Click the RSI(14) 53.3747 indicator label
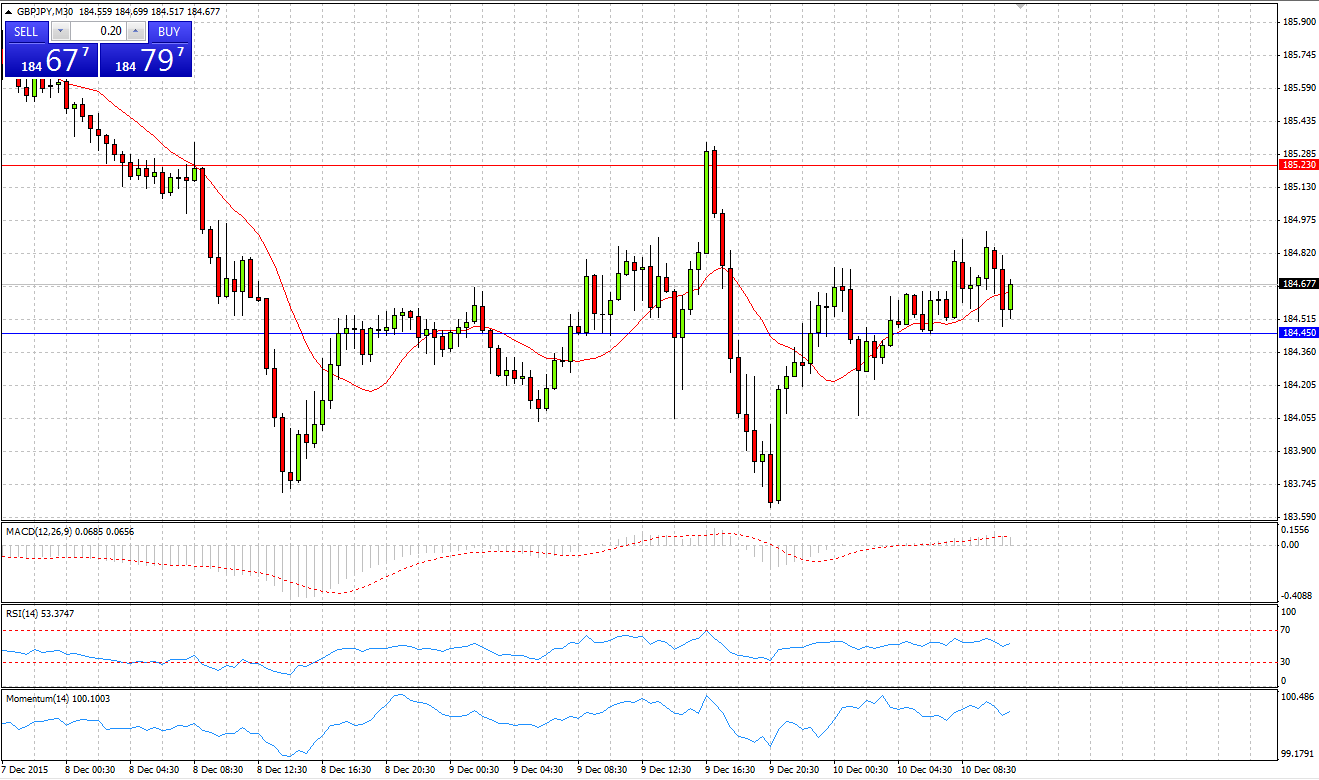The width and height of the screenshot is (1319, 780). click(x=40, y=614)
